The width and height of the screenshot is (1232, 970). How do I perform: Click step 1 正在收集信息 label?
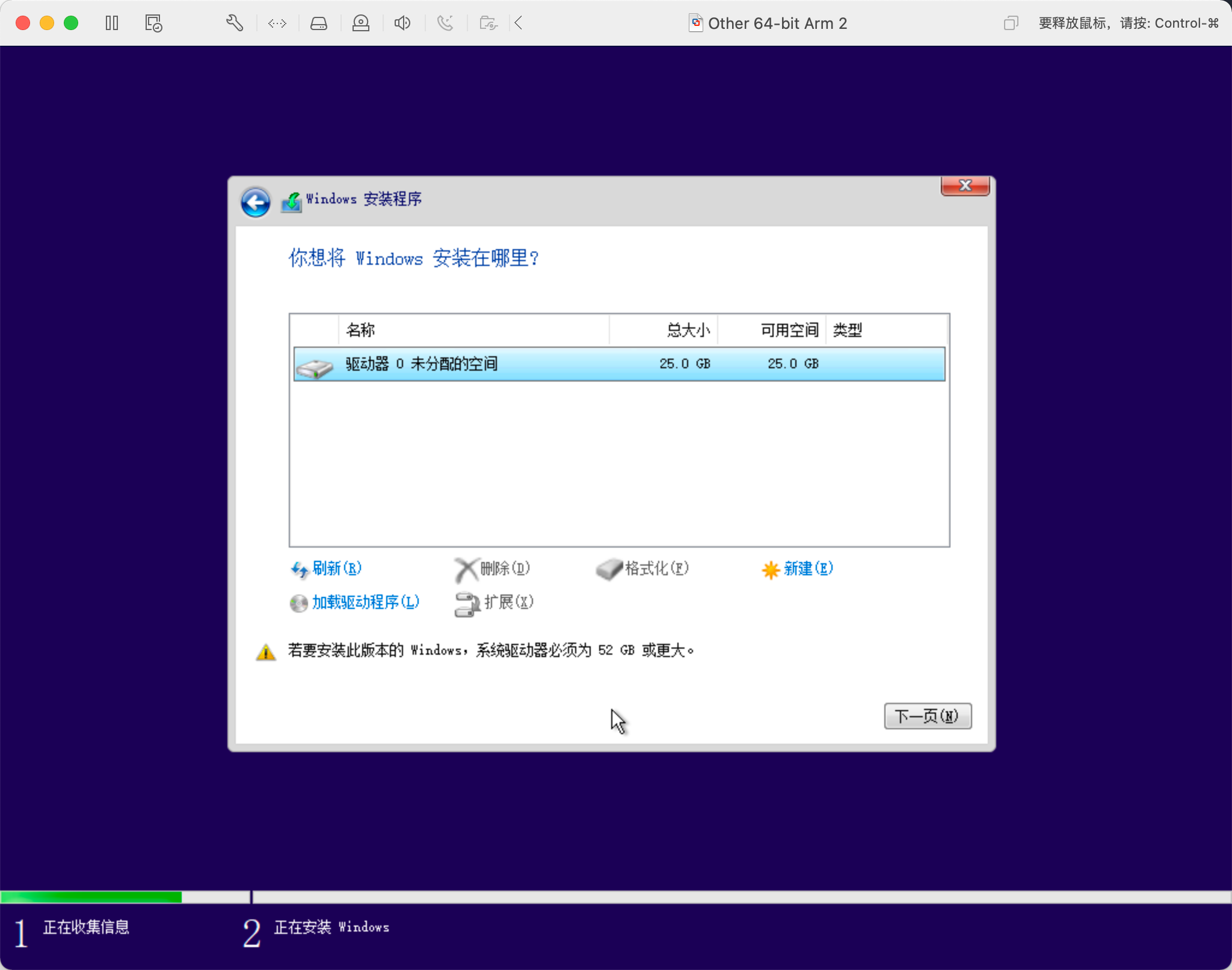[86, 927]
